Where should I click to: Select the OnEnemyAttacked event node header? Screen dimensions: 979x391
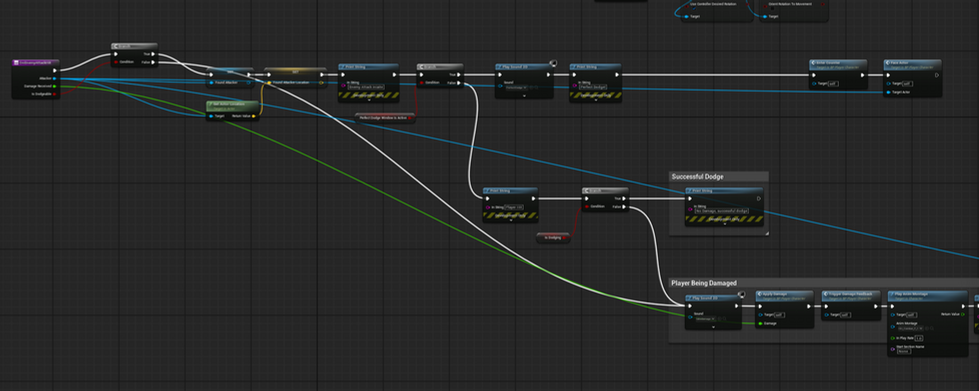(36, 62)
